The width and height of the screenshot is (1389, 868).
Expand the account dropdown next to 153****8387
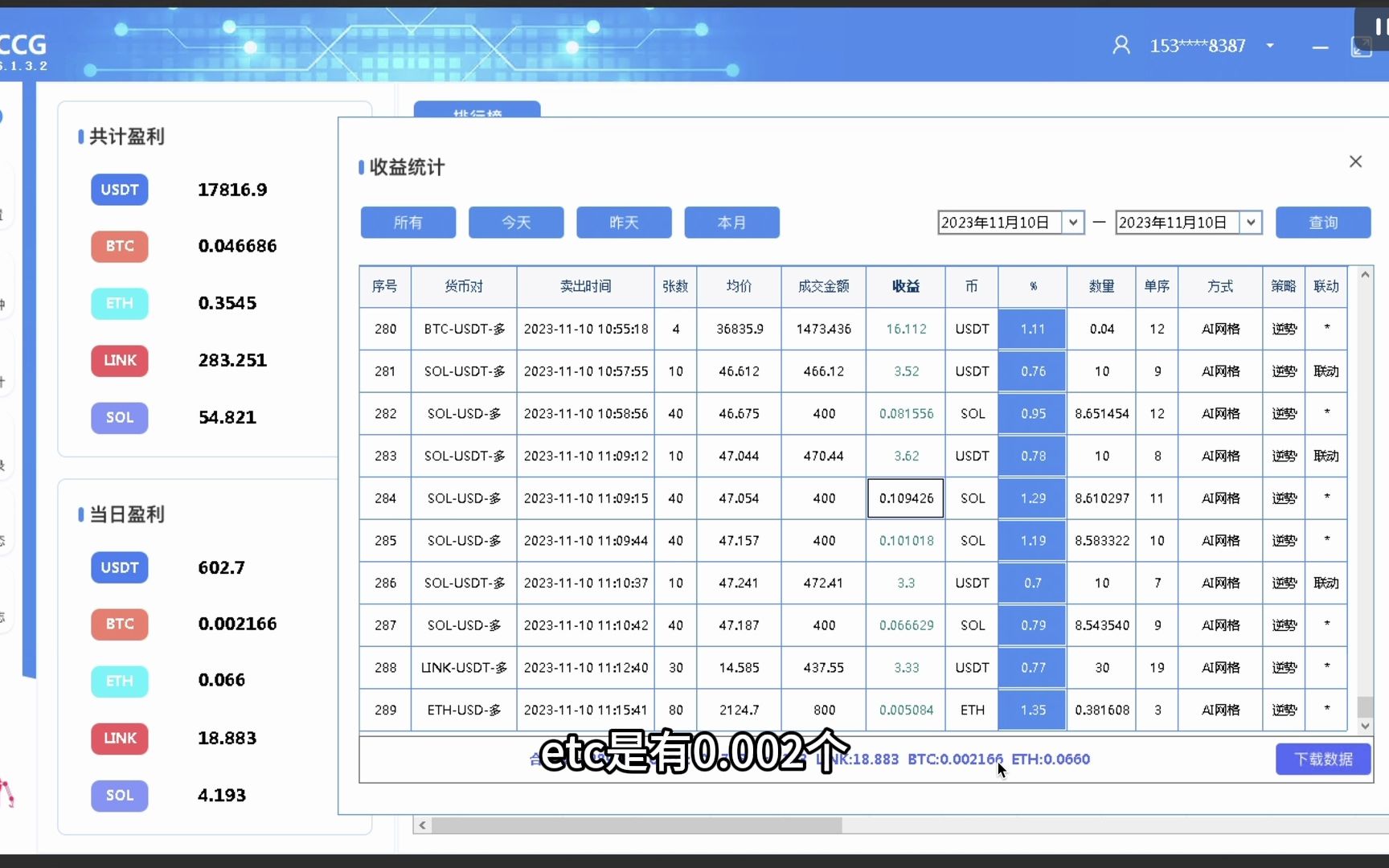(1270, 46)
